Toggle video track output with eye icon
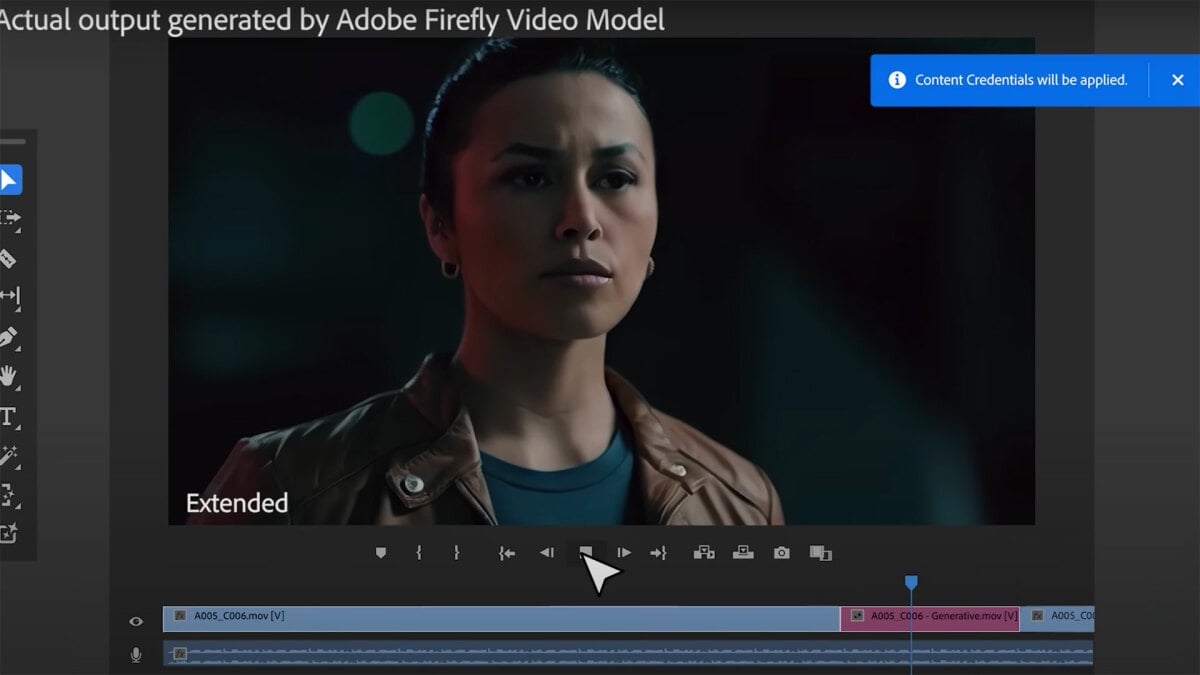The image size is (1200, 675). 136,621
